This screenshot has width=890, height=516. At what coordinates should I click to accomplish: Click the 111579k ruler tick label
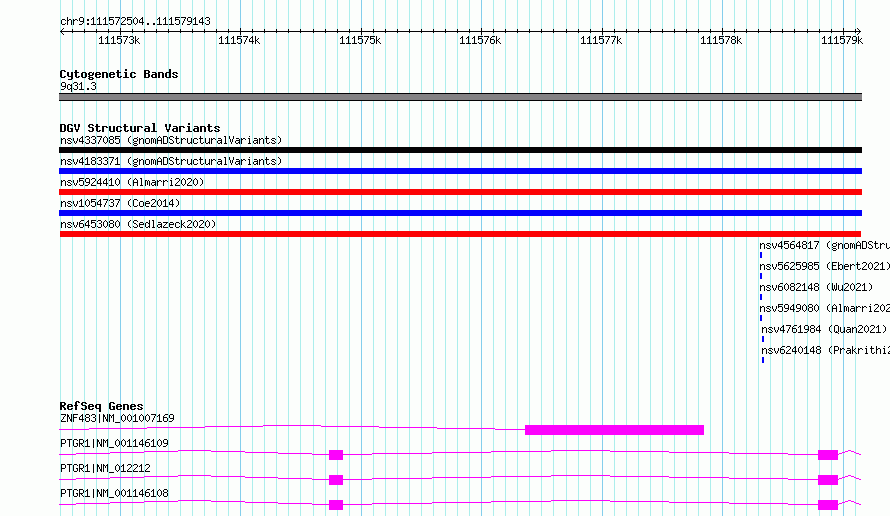tap(842, 40)
